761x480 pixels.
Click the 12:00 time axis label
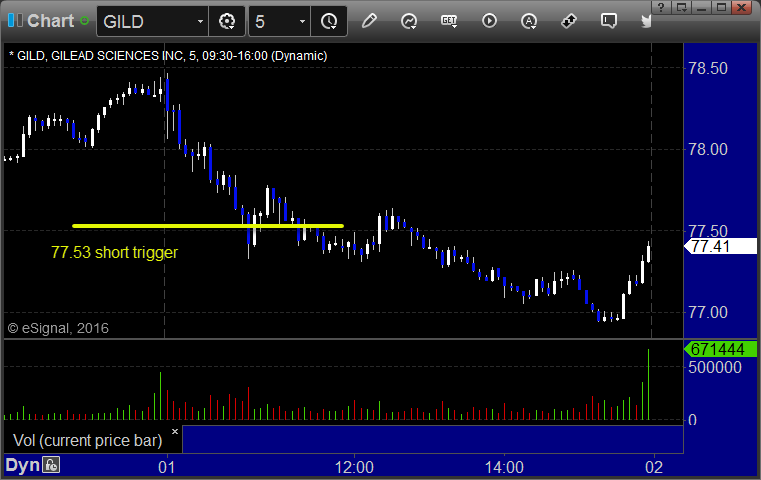354,467
